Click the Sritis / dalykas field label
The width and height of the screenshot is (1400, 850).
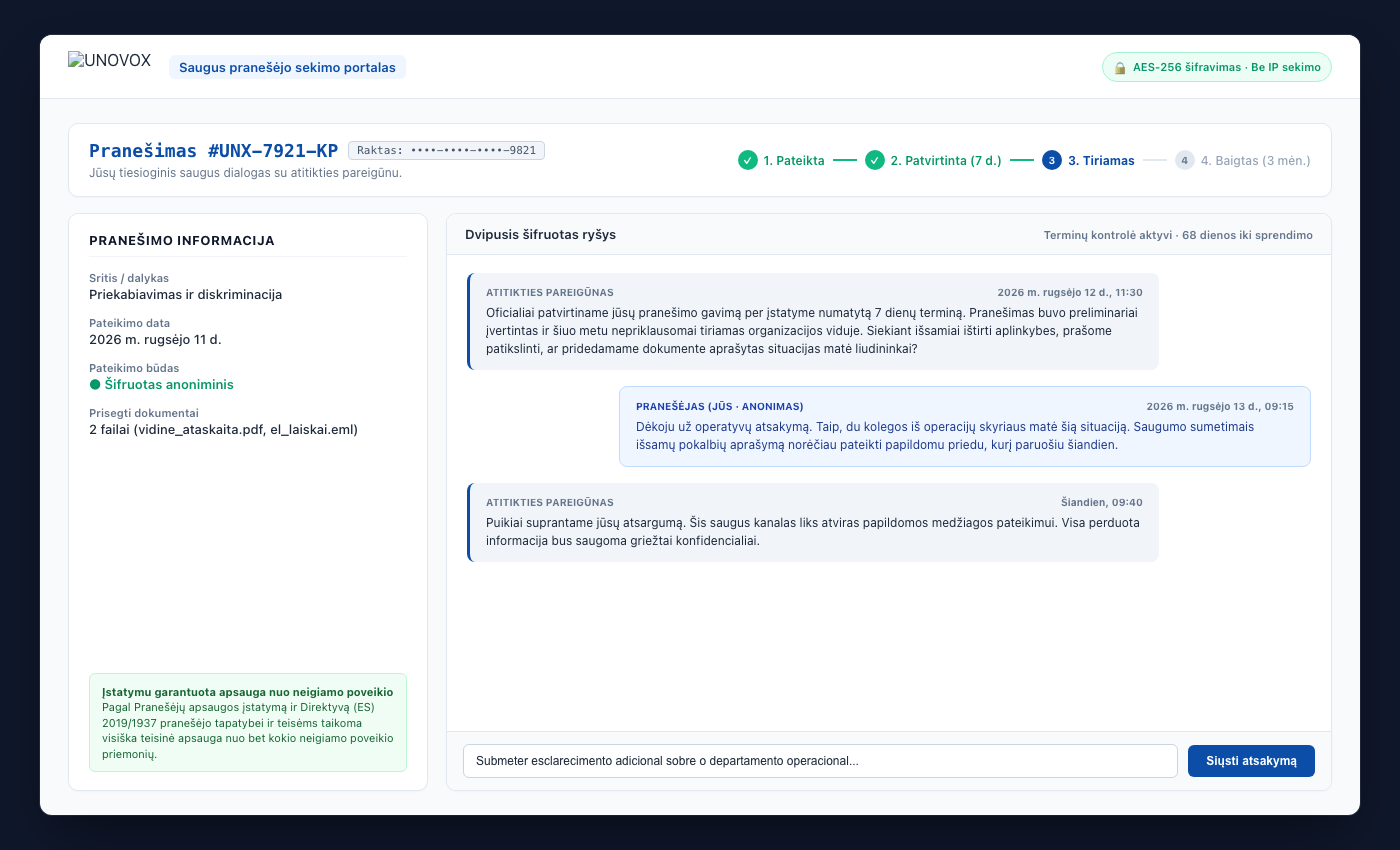pyautogui.click(x=129, y=278)
